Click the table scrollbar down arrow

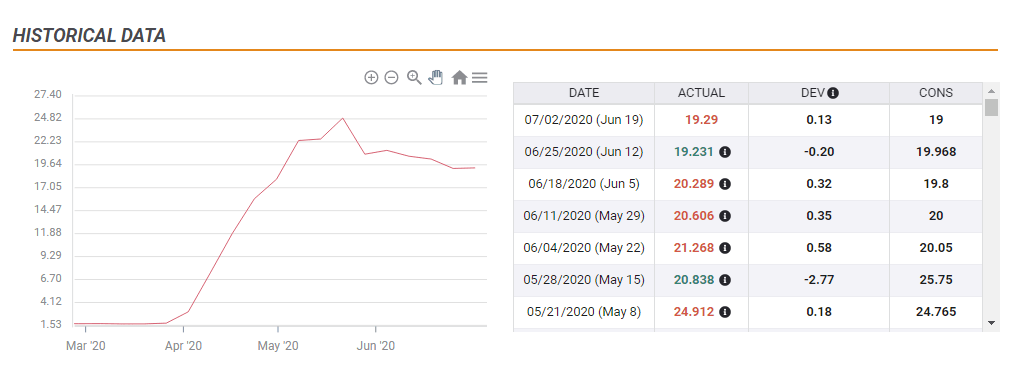click(x=992, y=322)
